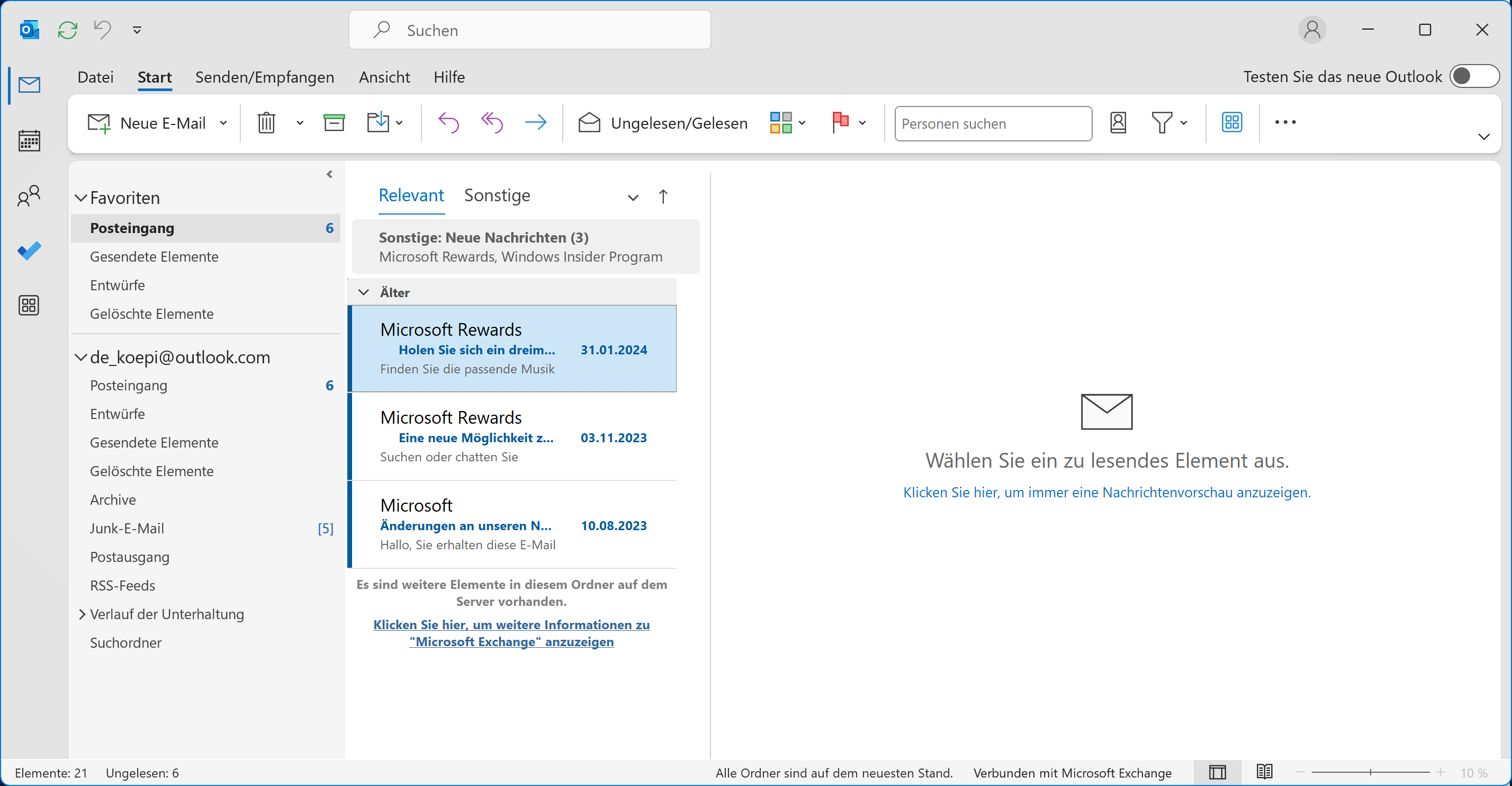Click link to always show message preview

1106,492
